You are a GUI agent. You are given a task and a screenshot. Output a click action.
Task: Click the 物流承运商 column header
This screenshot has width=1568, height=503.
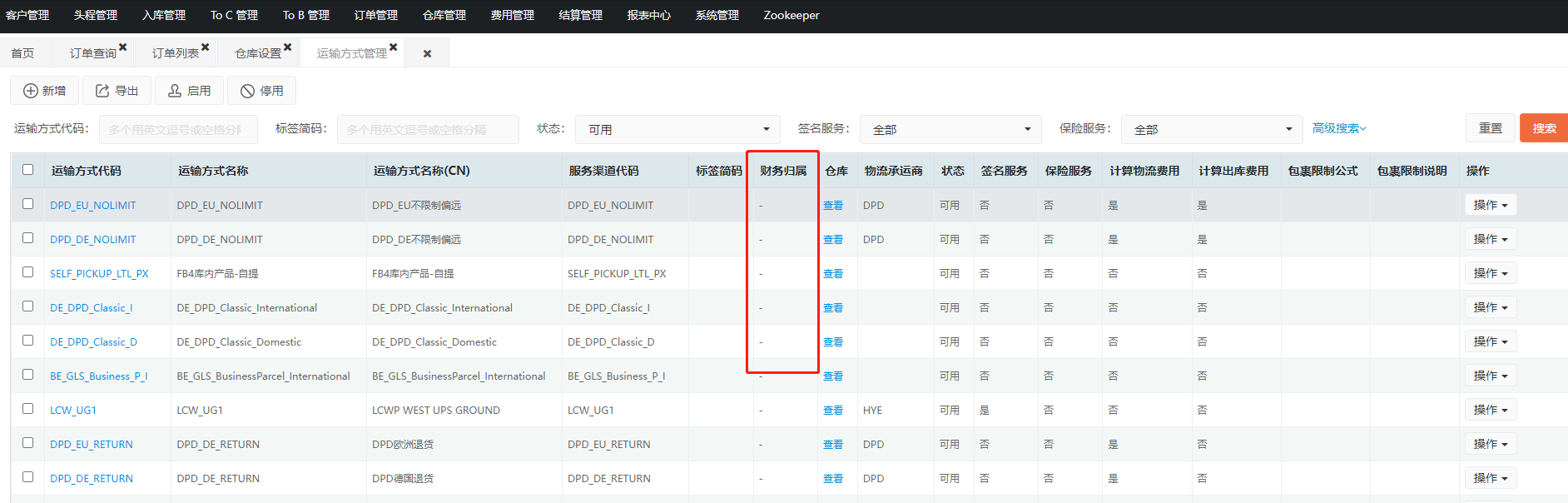(894, 171)
